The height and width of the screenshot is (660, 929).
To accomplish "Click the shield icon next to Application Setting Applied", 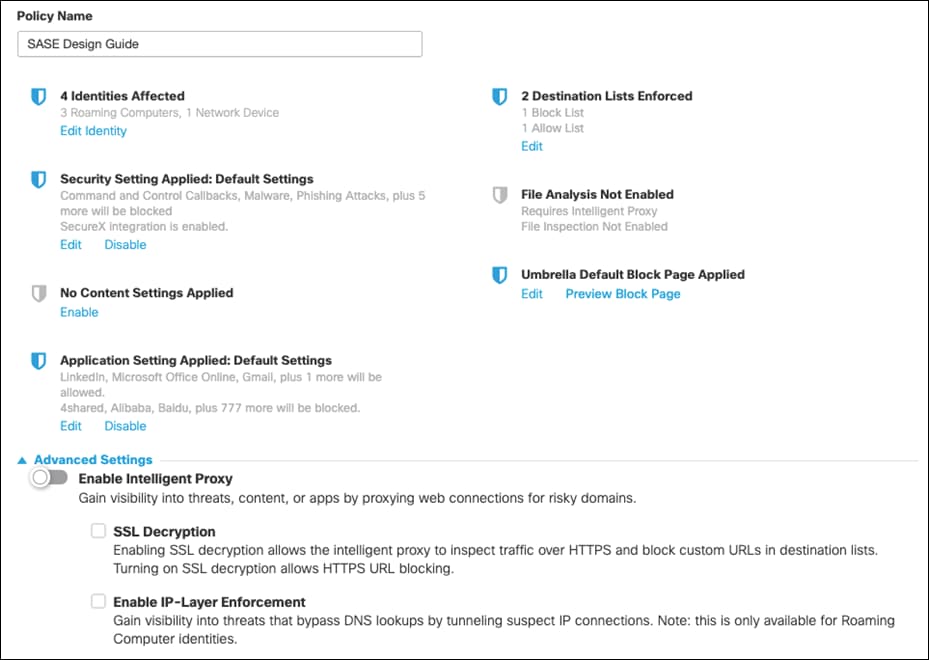I will click(x=39, y=361).
